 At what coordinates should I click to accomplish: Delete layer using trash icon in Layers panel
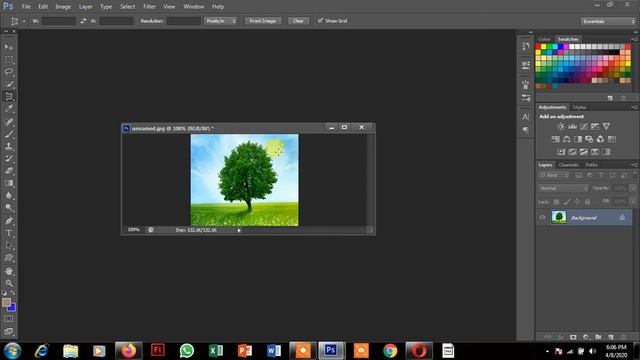pyautogui.click(x=623, y=337)
